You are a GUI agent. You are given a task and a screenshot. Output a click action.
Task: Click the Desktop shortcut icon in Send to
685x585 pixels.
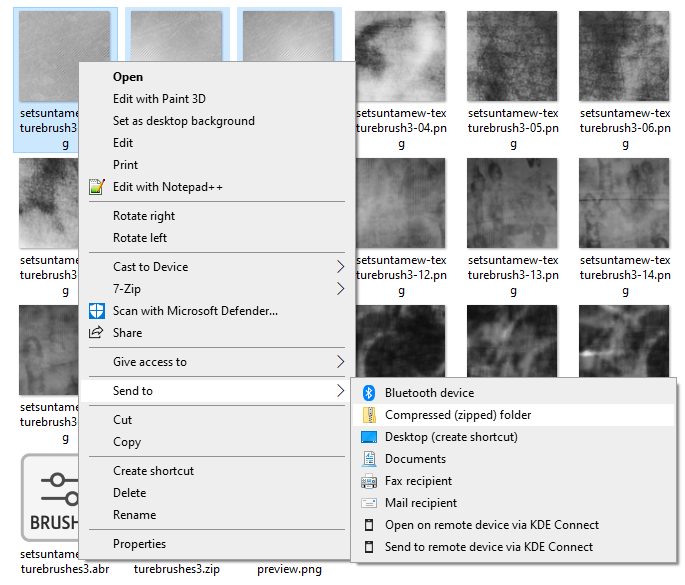[x=368, y=437]
